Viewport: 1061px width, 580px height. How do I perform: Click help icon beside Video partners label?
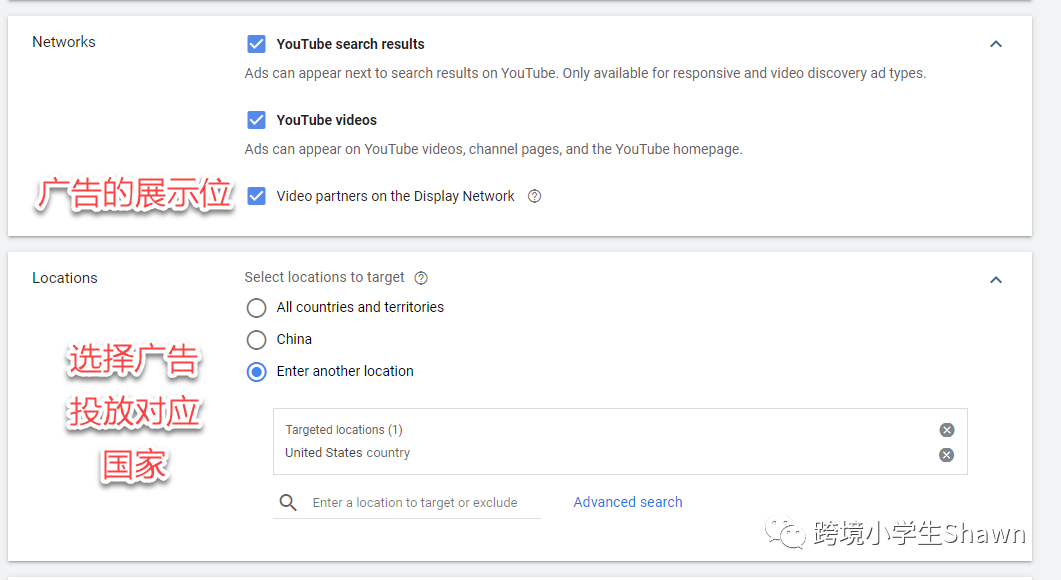pos(534,196)
